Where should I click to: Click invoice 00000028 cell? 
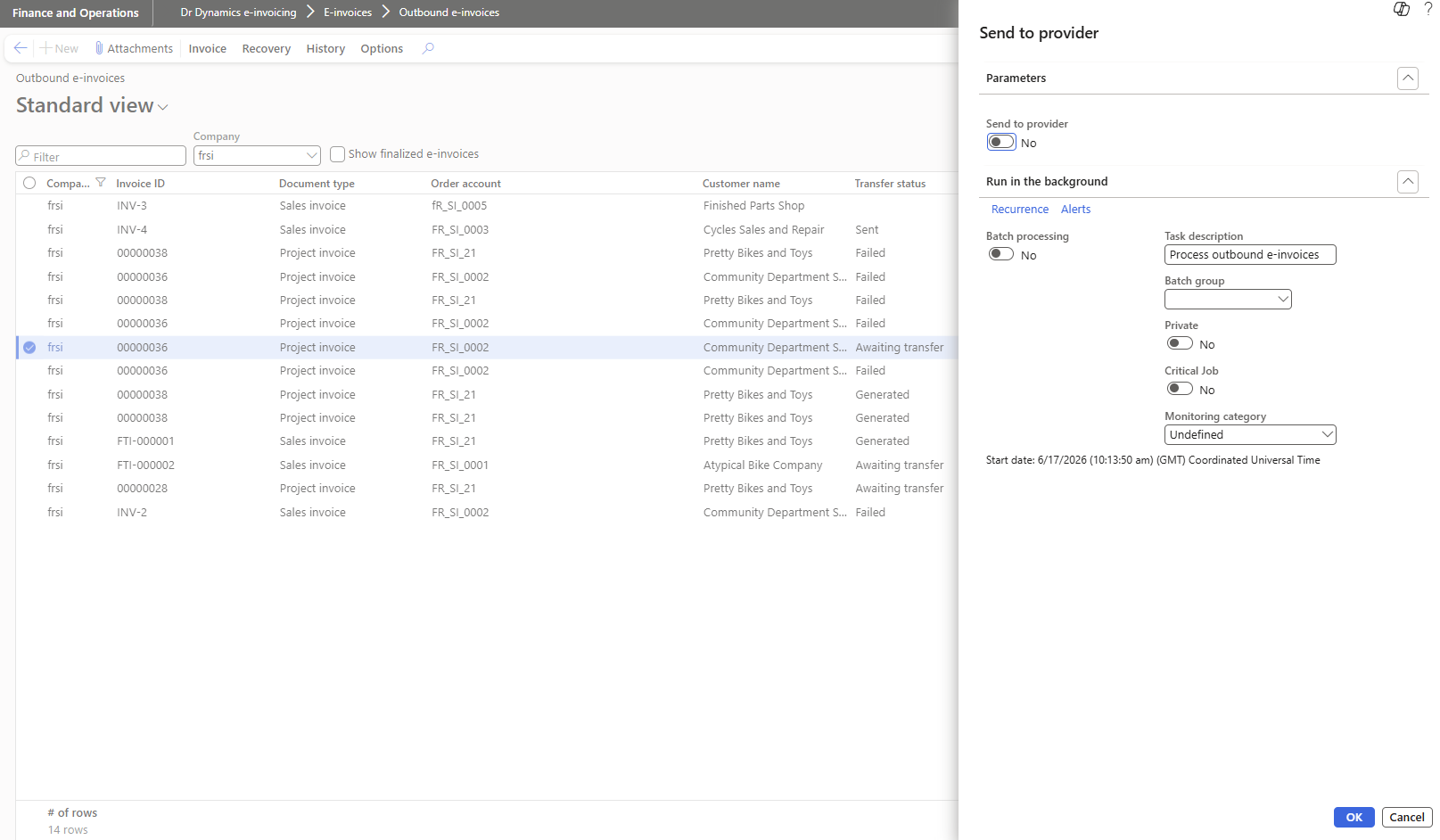142,489
